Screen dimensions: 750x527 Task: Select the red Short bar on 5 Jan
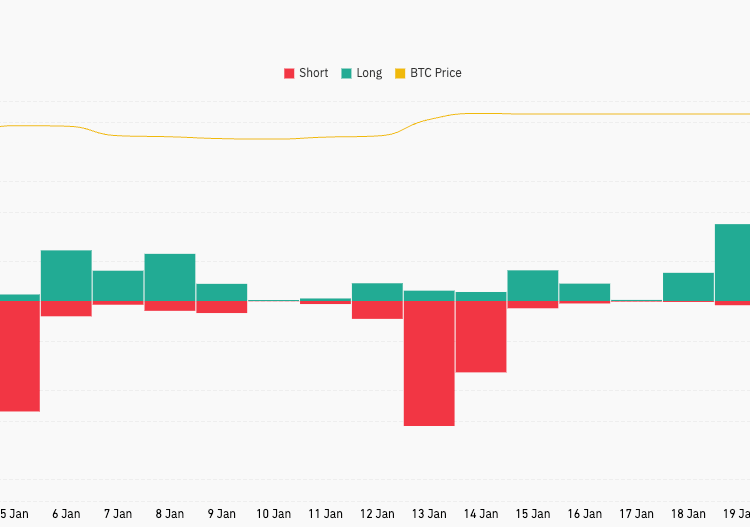tap(19, 355)
